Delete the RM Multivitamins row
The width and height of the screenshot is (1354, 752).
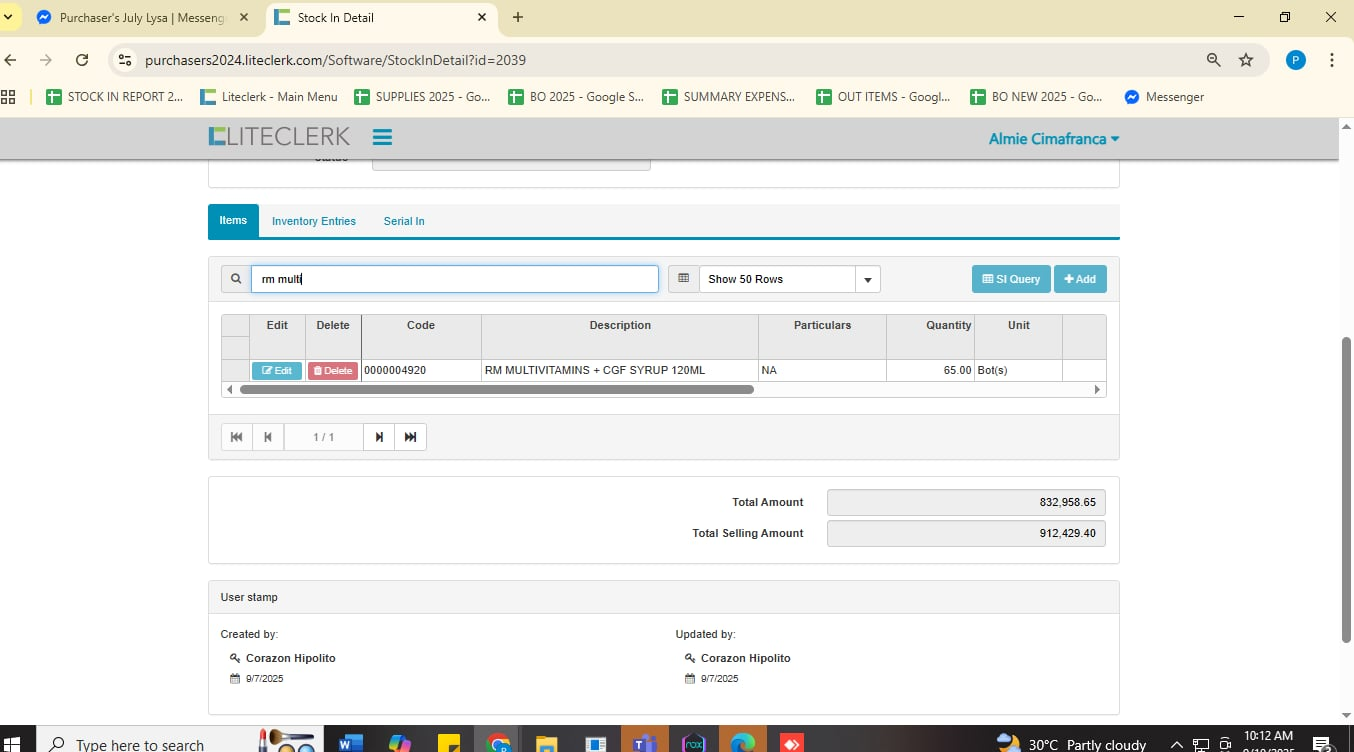(x=333, y=370)
